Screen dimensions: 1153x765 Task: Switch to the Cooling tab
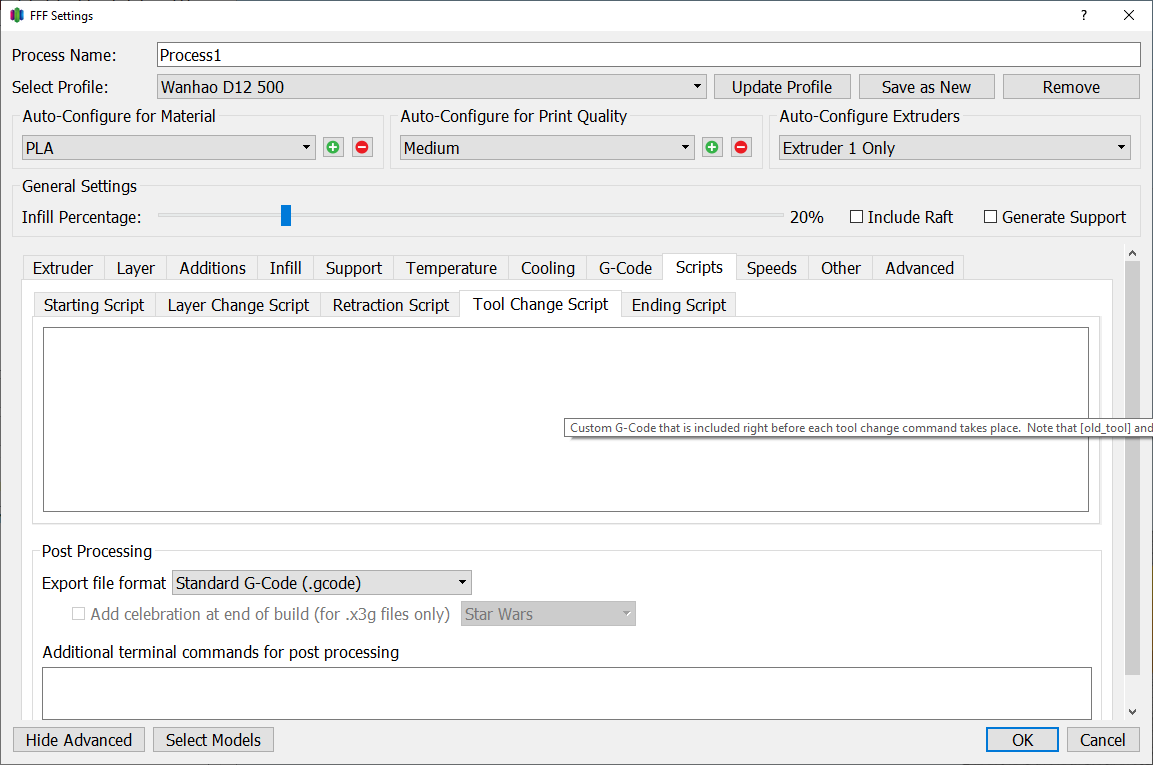[x=548, y=268]
